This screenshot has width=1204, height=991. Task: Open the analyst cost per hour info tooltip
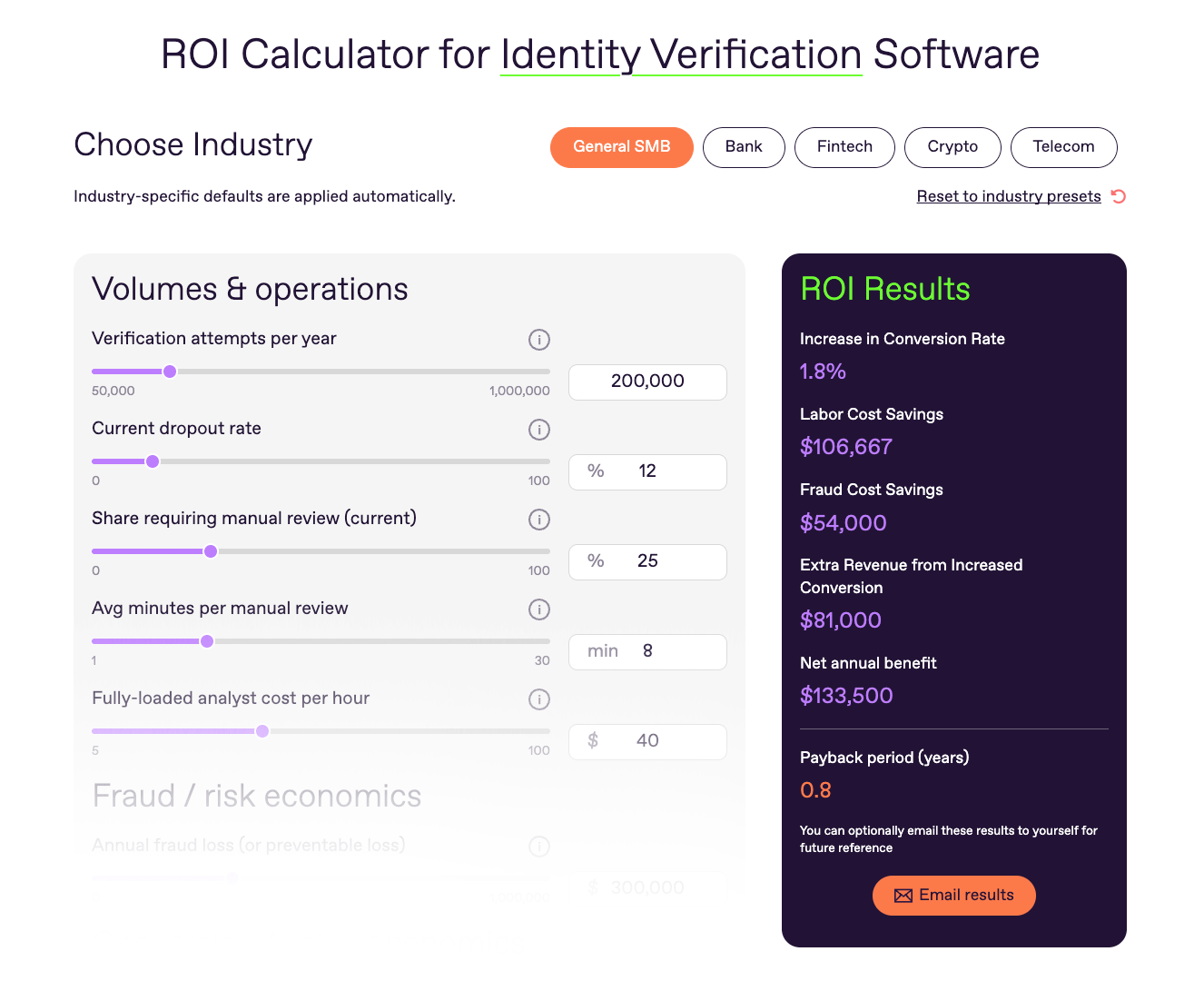click(x=538, y=699)
